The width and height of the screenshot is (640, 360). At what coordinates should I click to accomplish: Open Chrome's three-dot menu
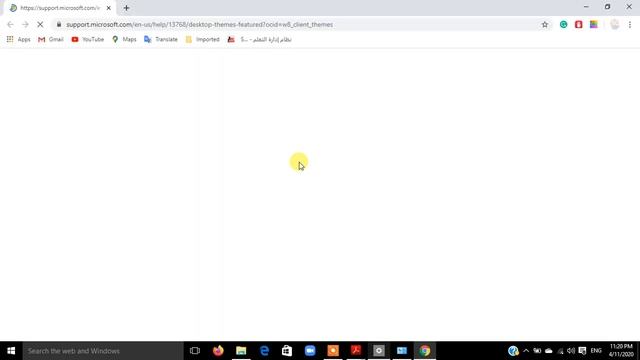[x=630, y=24]
